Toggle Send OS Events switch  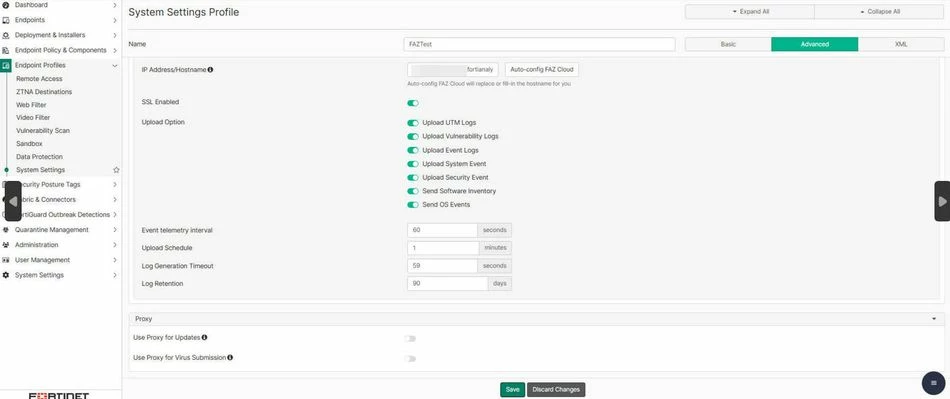413,205
